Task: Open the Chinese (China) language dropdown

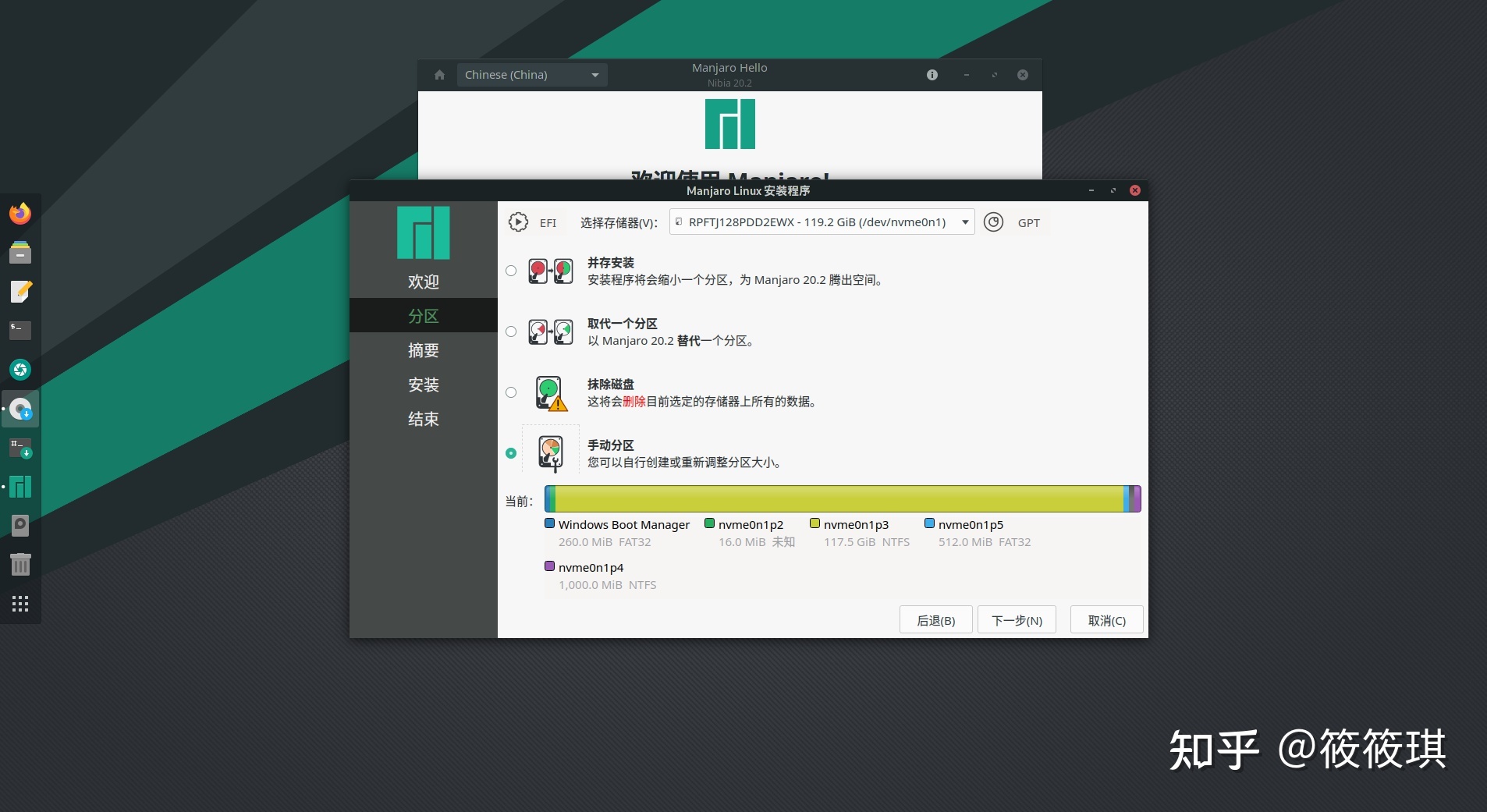Action: (x=532, y=75)
